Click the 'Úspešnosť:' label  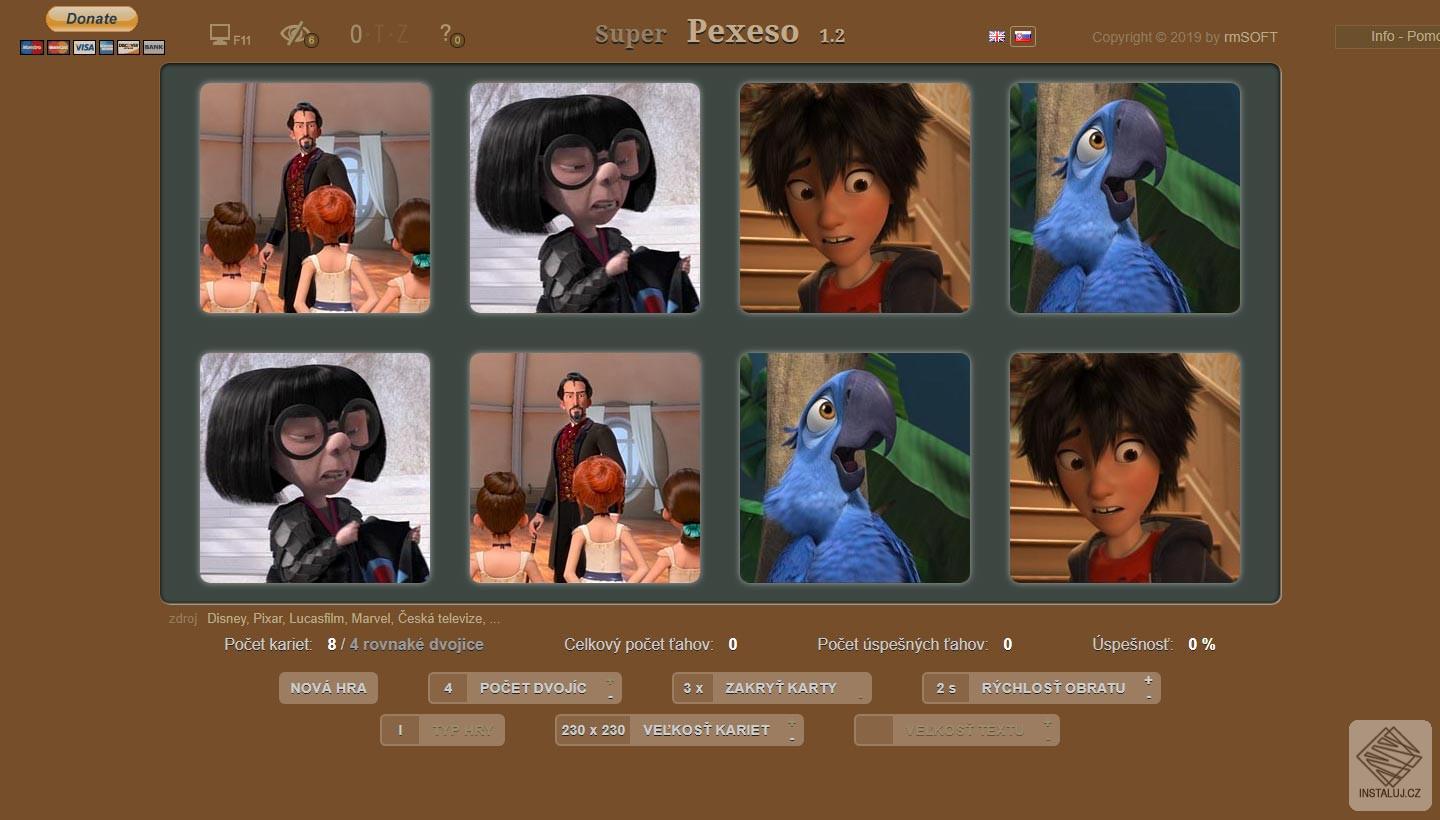click(1134, 645)
